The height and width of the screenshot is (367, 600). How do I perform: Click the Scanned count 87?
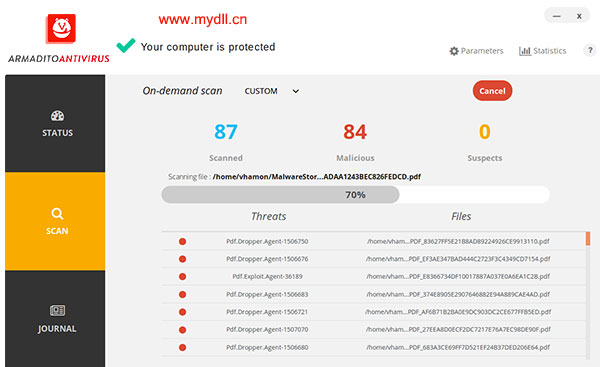pos(226,132)
